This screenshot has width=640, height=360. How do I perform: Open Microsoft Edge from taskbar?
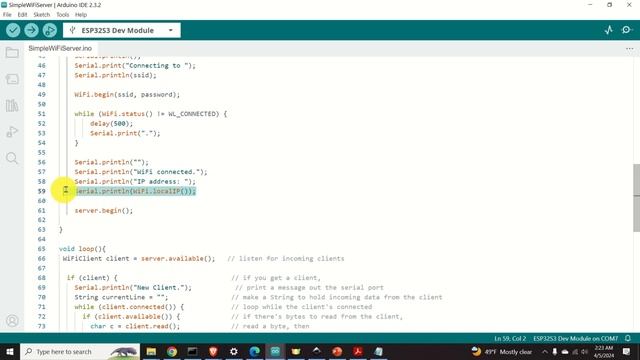point(255,351)
